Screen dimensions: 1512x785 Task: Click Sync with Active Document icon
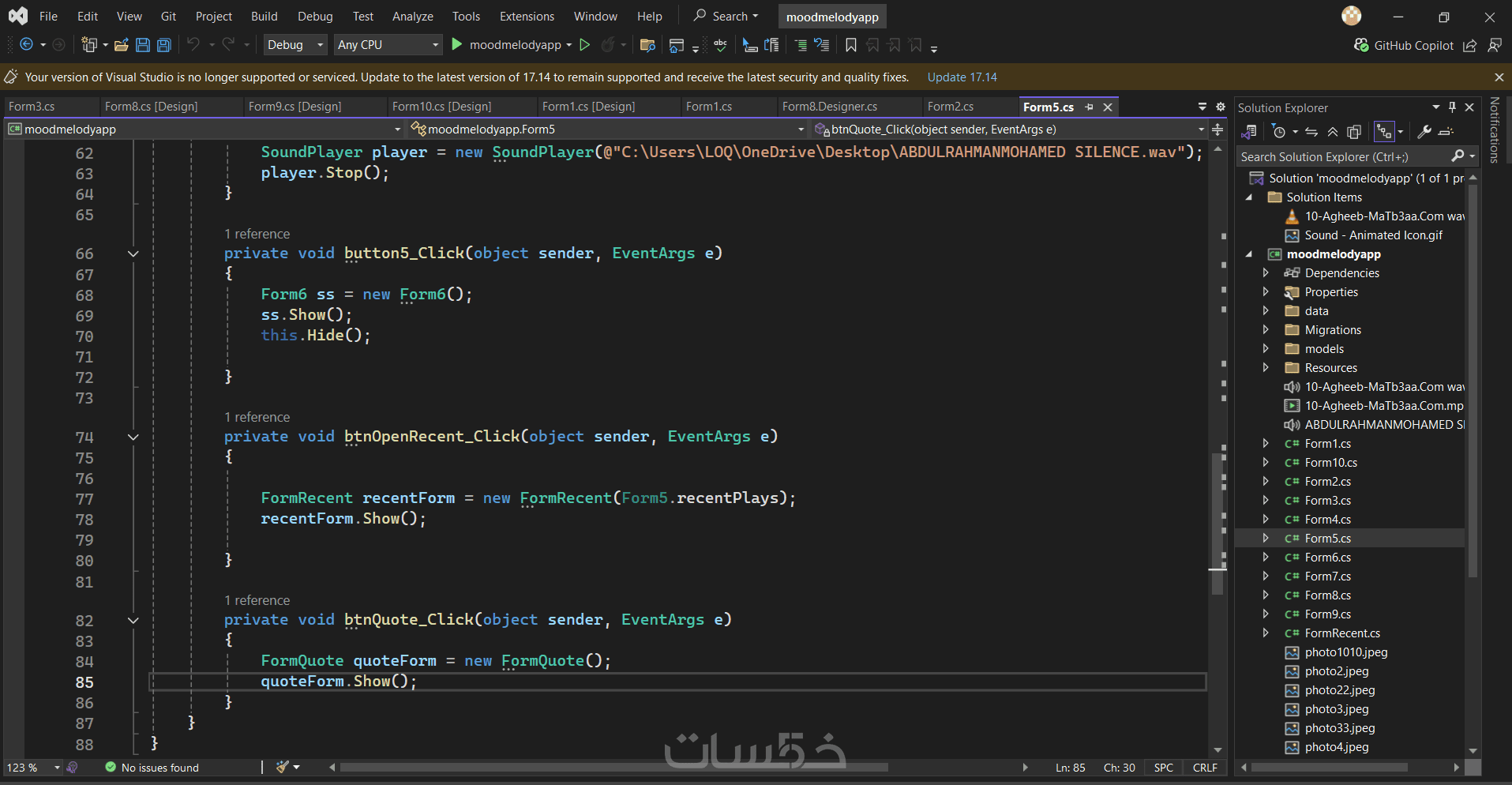coord(1311,132)
